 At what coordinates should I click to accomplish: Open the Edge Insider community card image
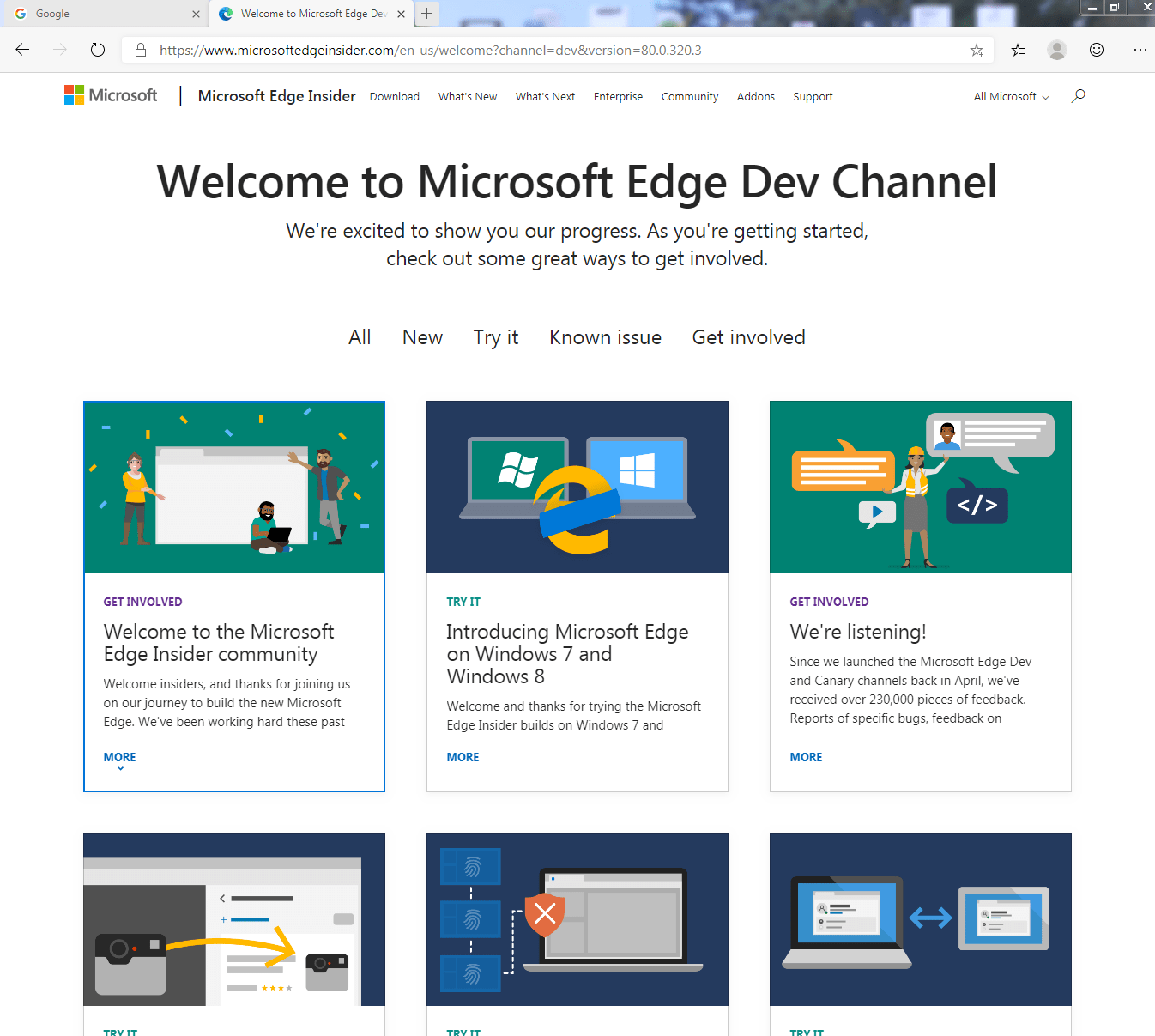pos(234,488)
